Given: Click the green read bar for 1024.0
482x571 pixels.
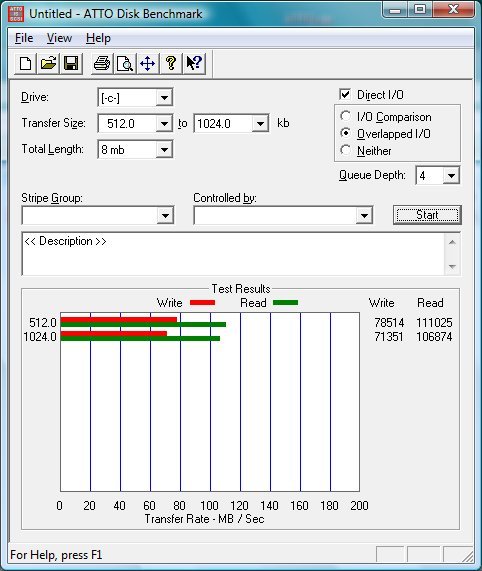Looking at the screenshot, I should pyautogui.click(x=140, y=339).
